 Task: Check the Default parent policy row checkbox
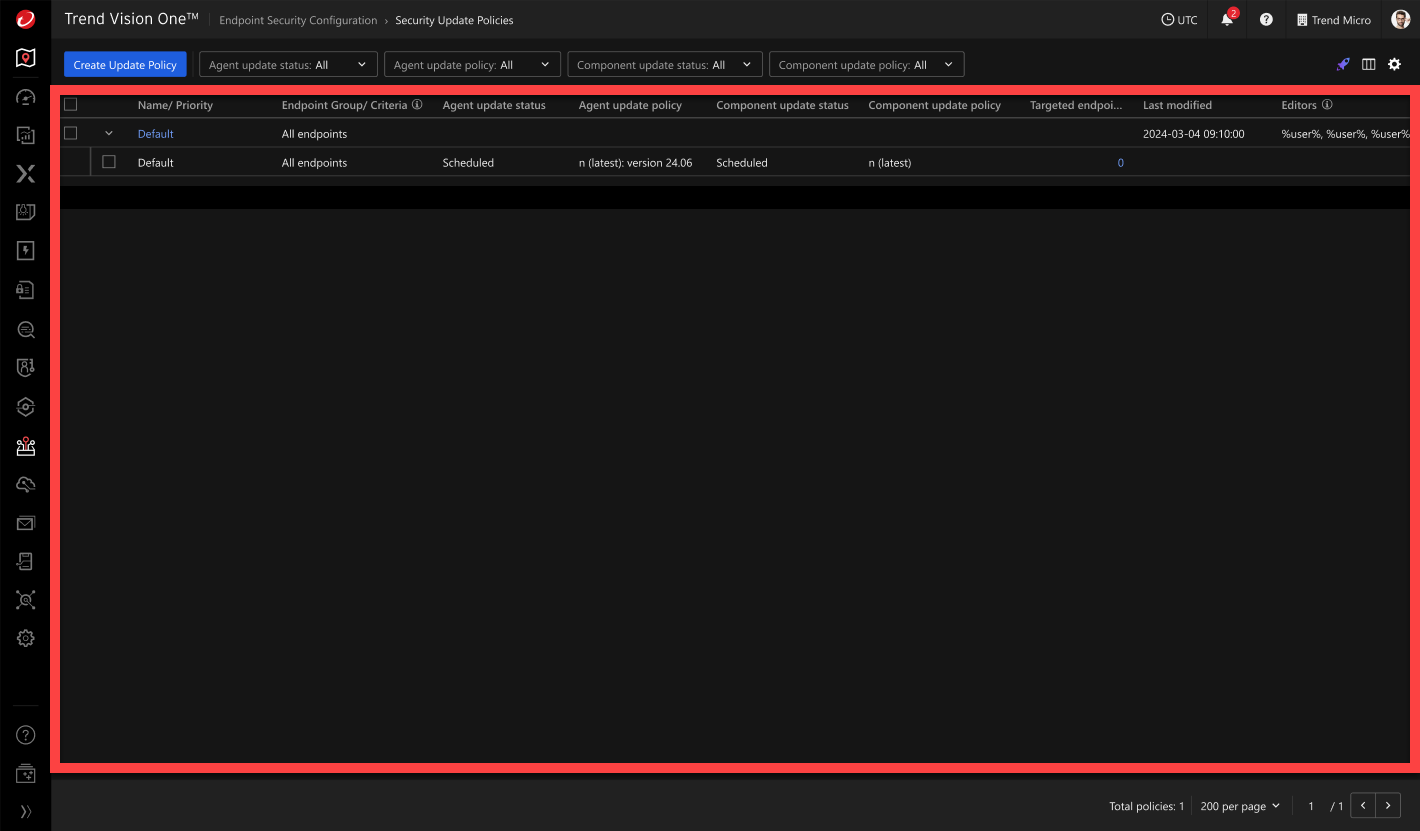pos(70,133)
